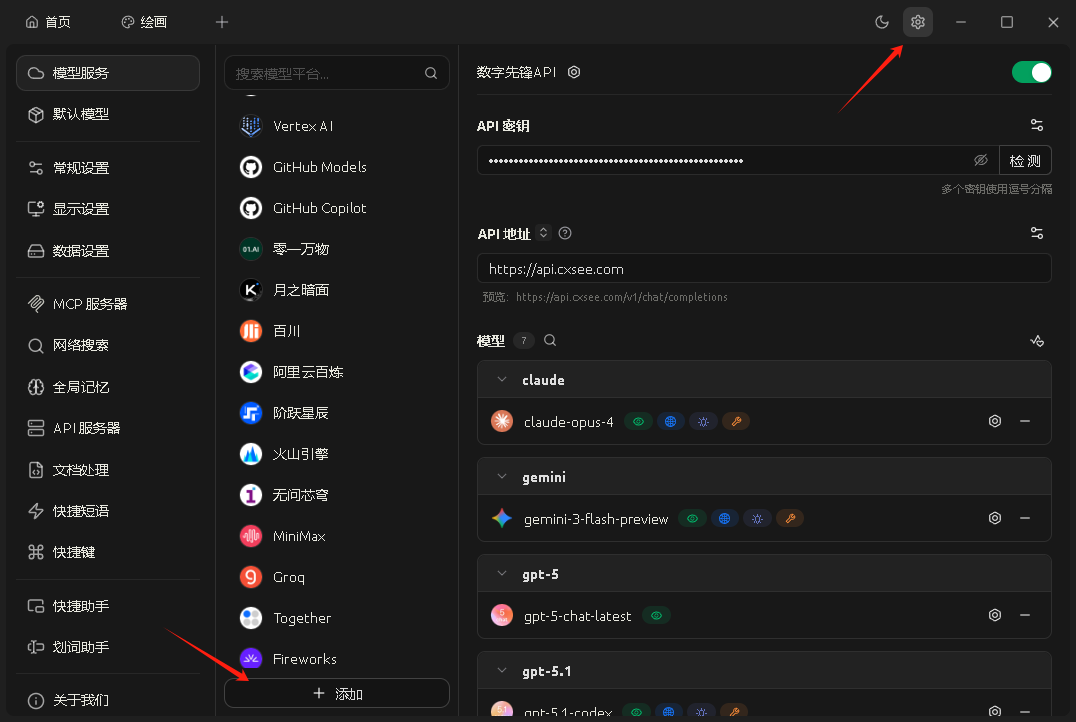Image resolution: width=1076 pixels, height=722 pixels.
Task: Click gear icon next to 数字先锋API
Action: point(574,72)
